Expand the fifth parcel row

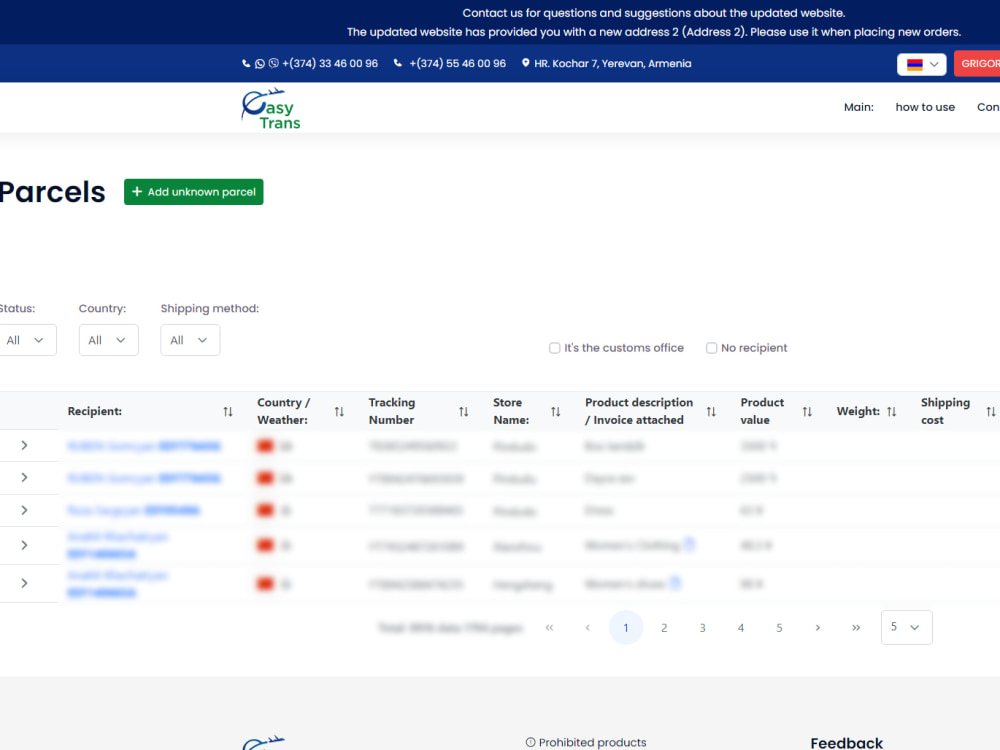click(24, 583)
